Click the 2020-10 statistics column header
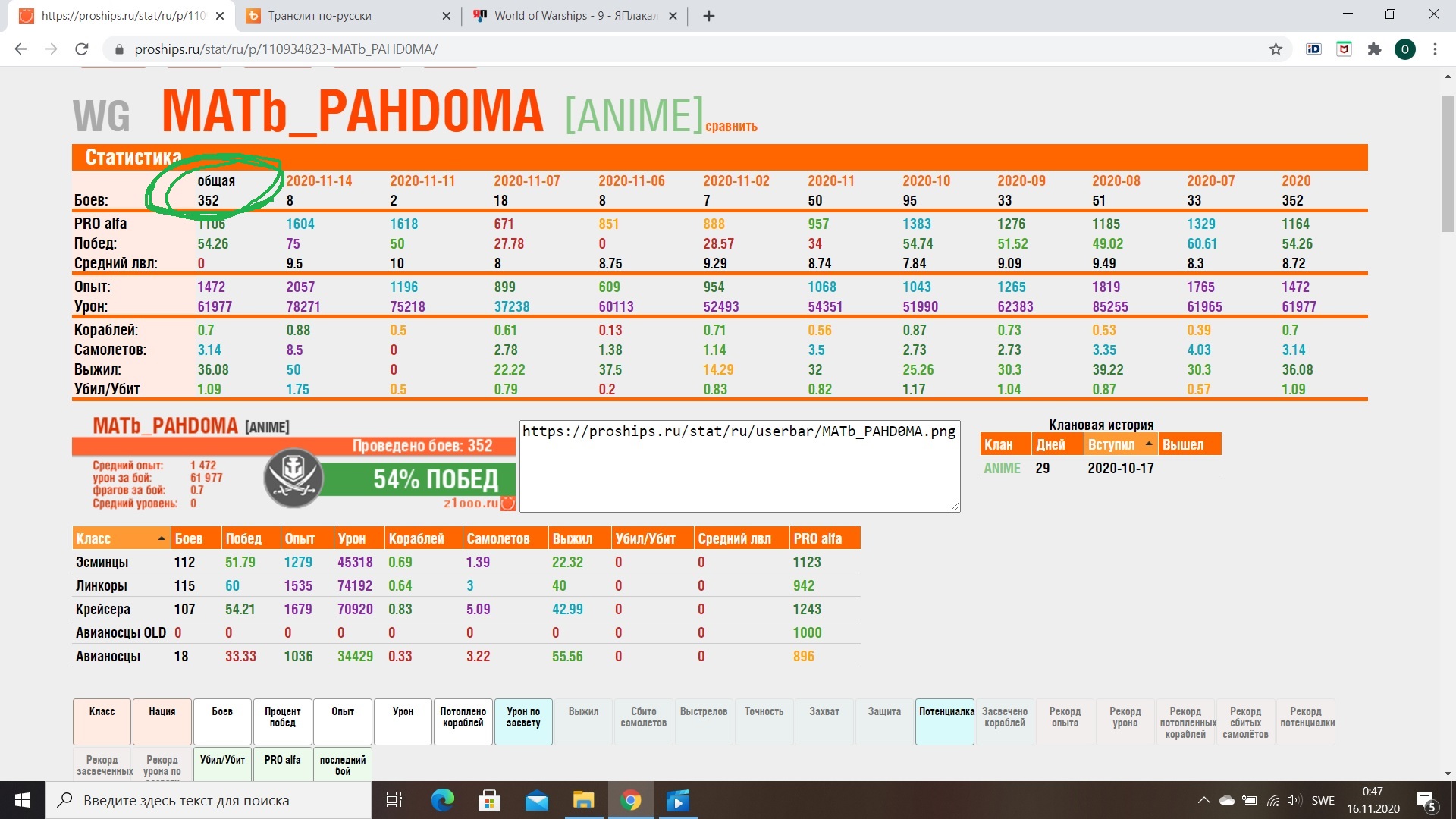The width and height of the screenshot is (1456, 819). (x=926, y=181)
